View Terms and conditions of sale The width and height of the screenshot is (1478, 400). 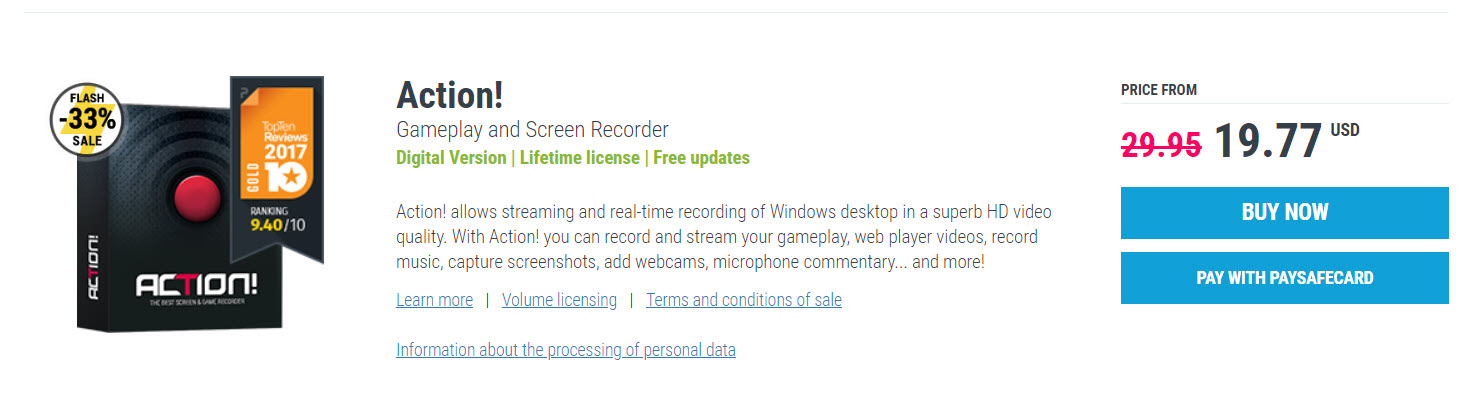pos(744,300)
